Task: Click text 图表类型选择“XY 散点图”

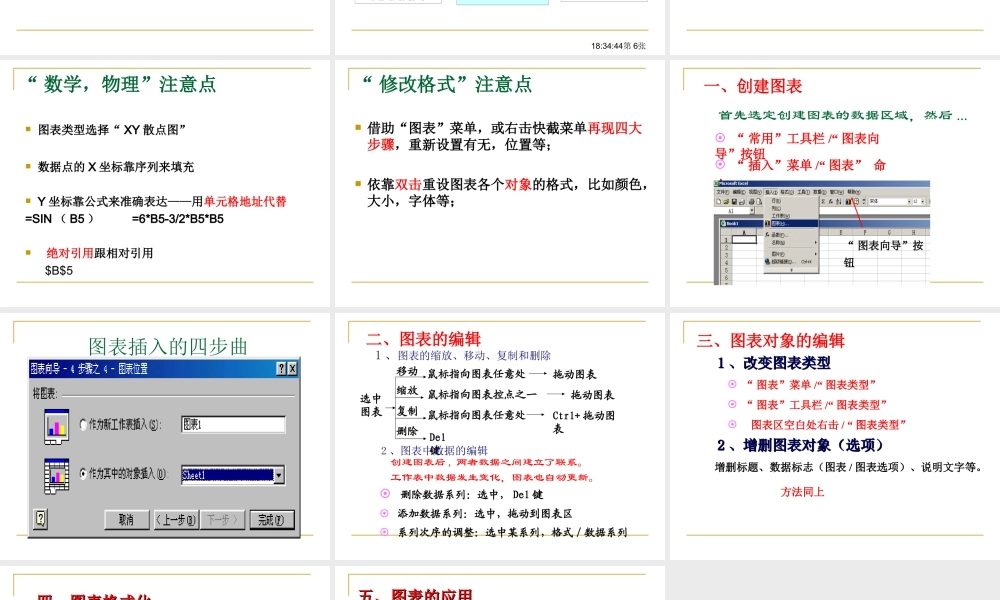Action: pyautogui.click(x=112, y=130)
